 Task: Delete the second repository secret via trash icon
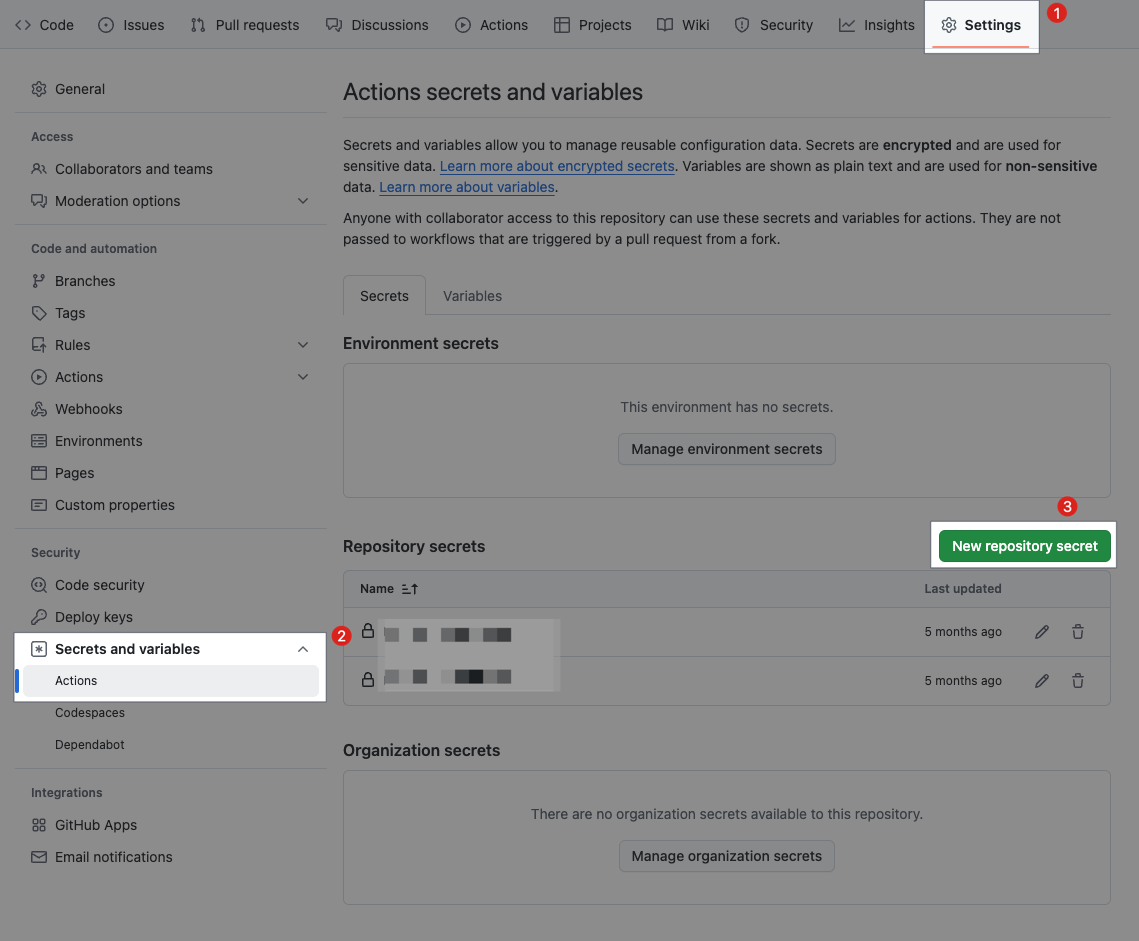(1077, 681)
